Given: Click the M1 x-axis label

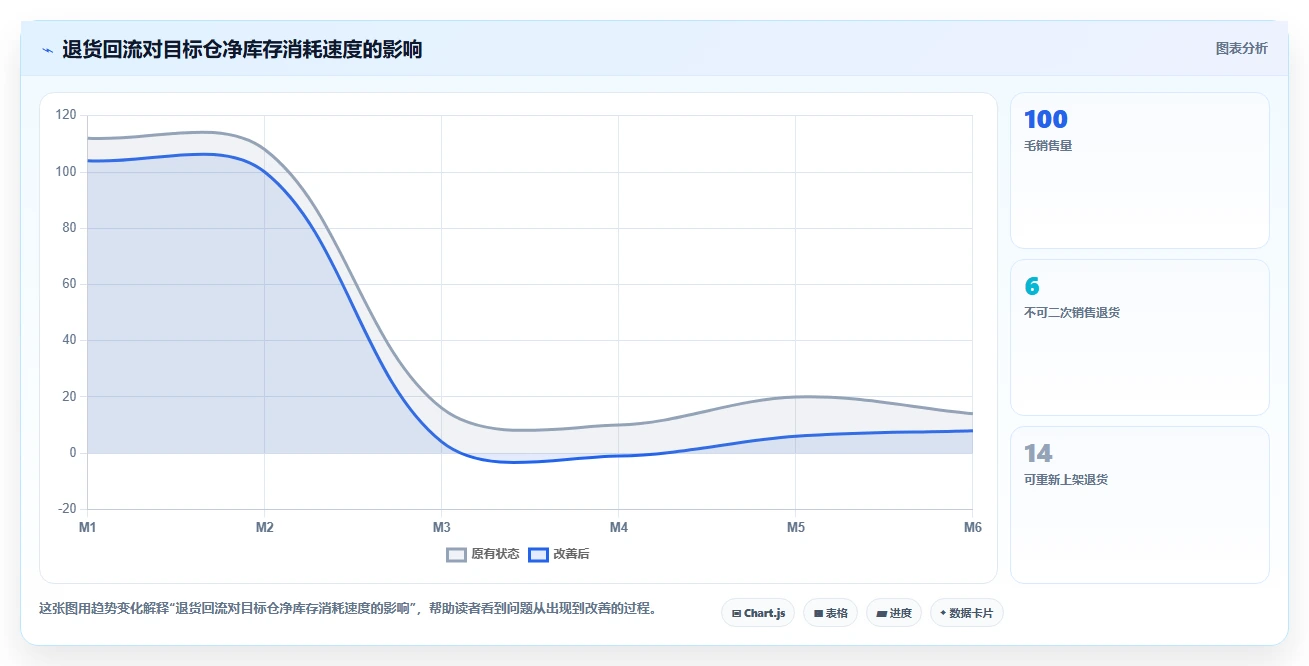Looking at the screenshot, I should pyautogui.click(x=87, y=527).
